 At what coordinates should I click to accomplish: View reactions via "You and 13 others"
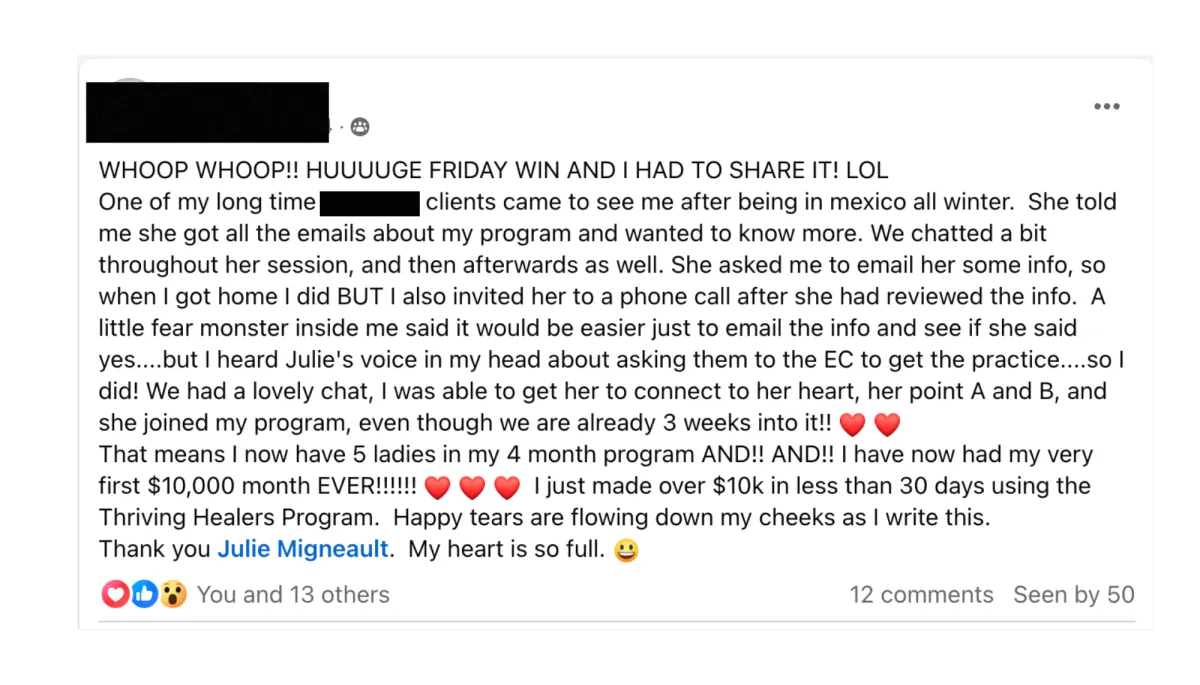tap(293, 595)
